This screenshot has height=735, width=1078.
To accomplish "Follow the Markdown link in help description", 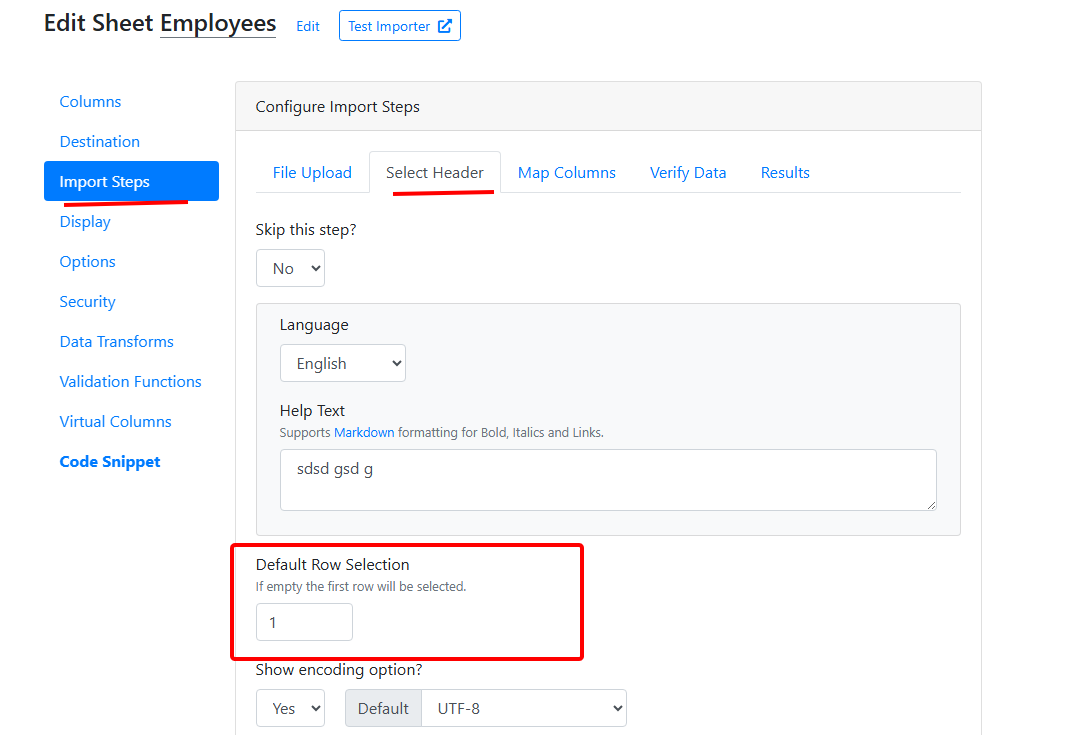I will coord(364,432).
